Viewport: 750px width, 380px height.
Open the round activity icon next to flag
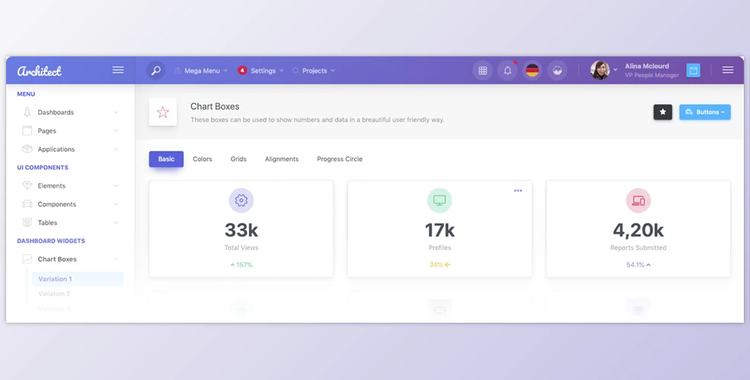pos(557,70)
